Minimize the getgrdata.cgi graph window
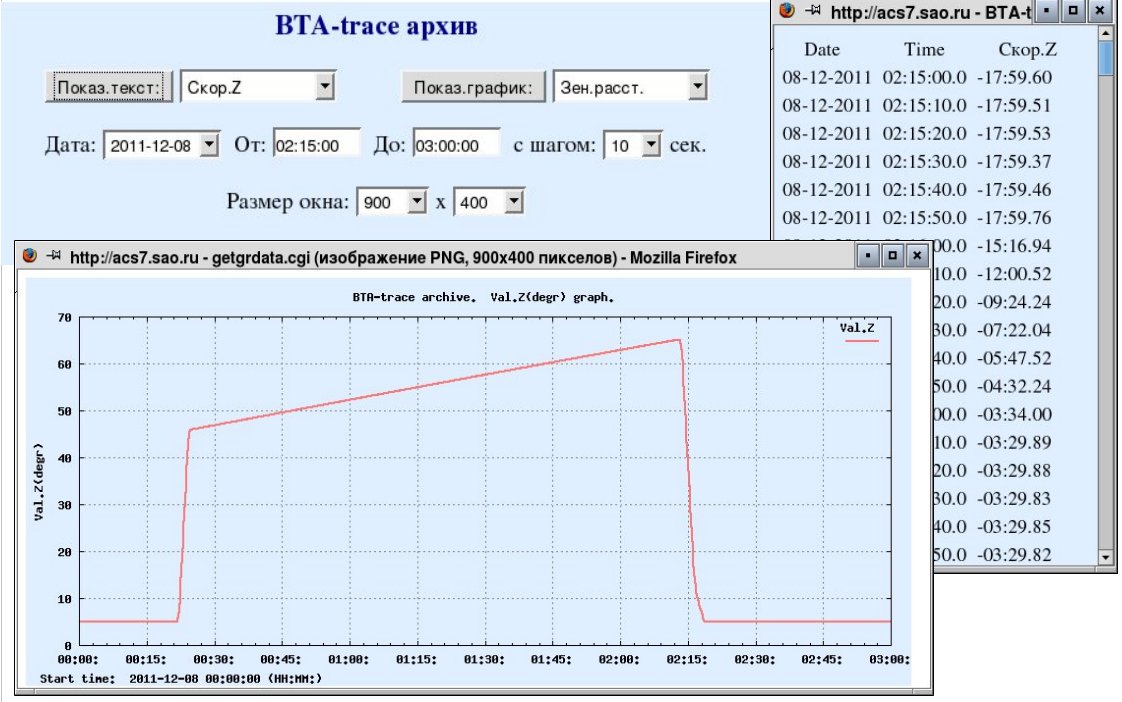The image size is (1122, 702). click(x=868, y=255)
